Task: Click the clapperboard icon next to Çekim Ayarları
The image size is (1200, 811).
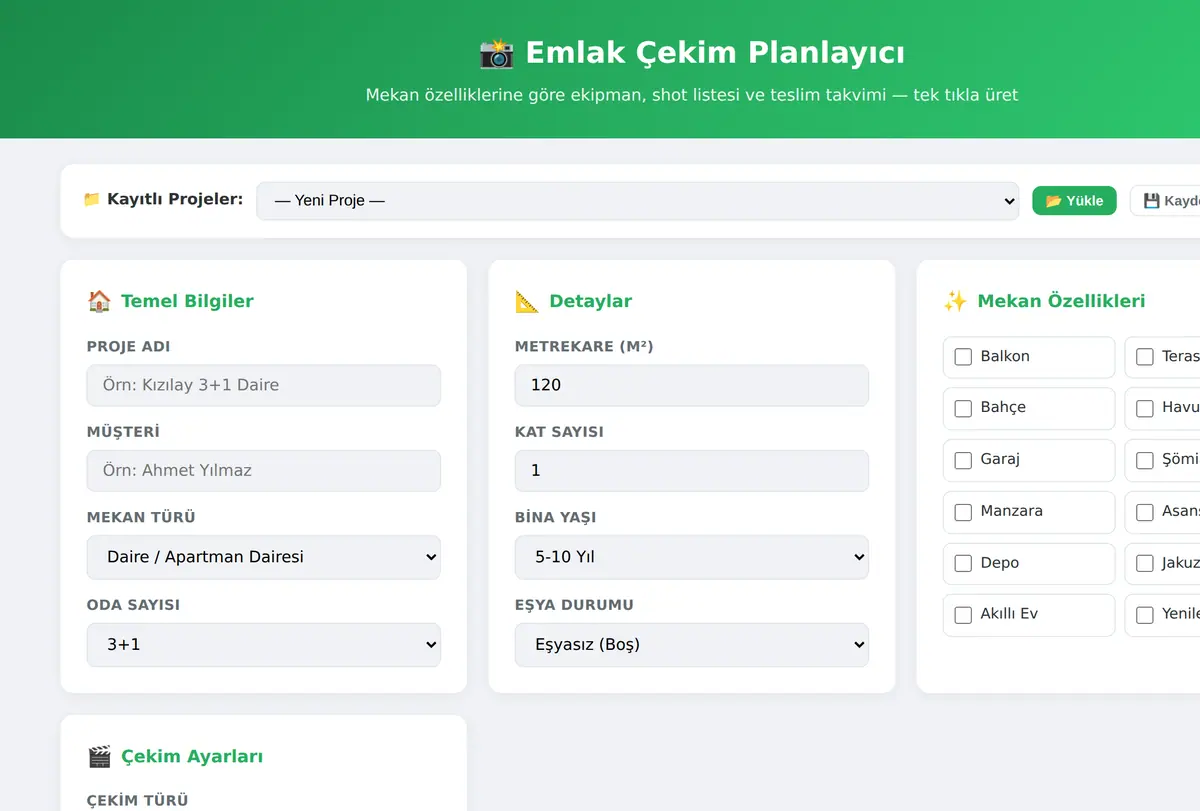Action: [99, 756]
